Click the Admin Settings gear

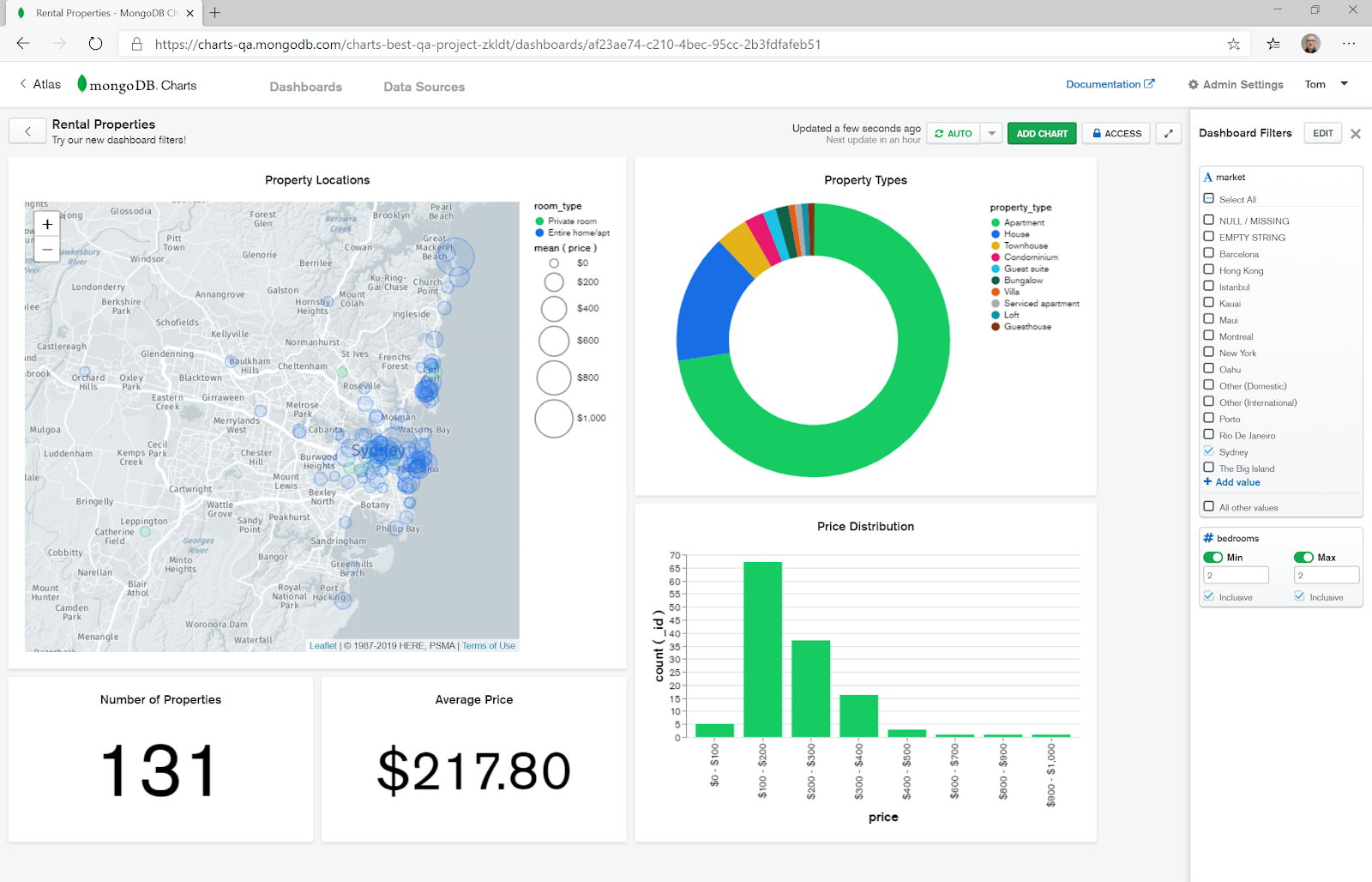(1193, 84)
